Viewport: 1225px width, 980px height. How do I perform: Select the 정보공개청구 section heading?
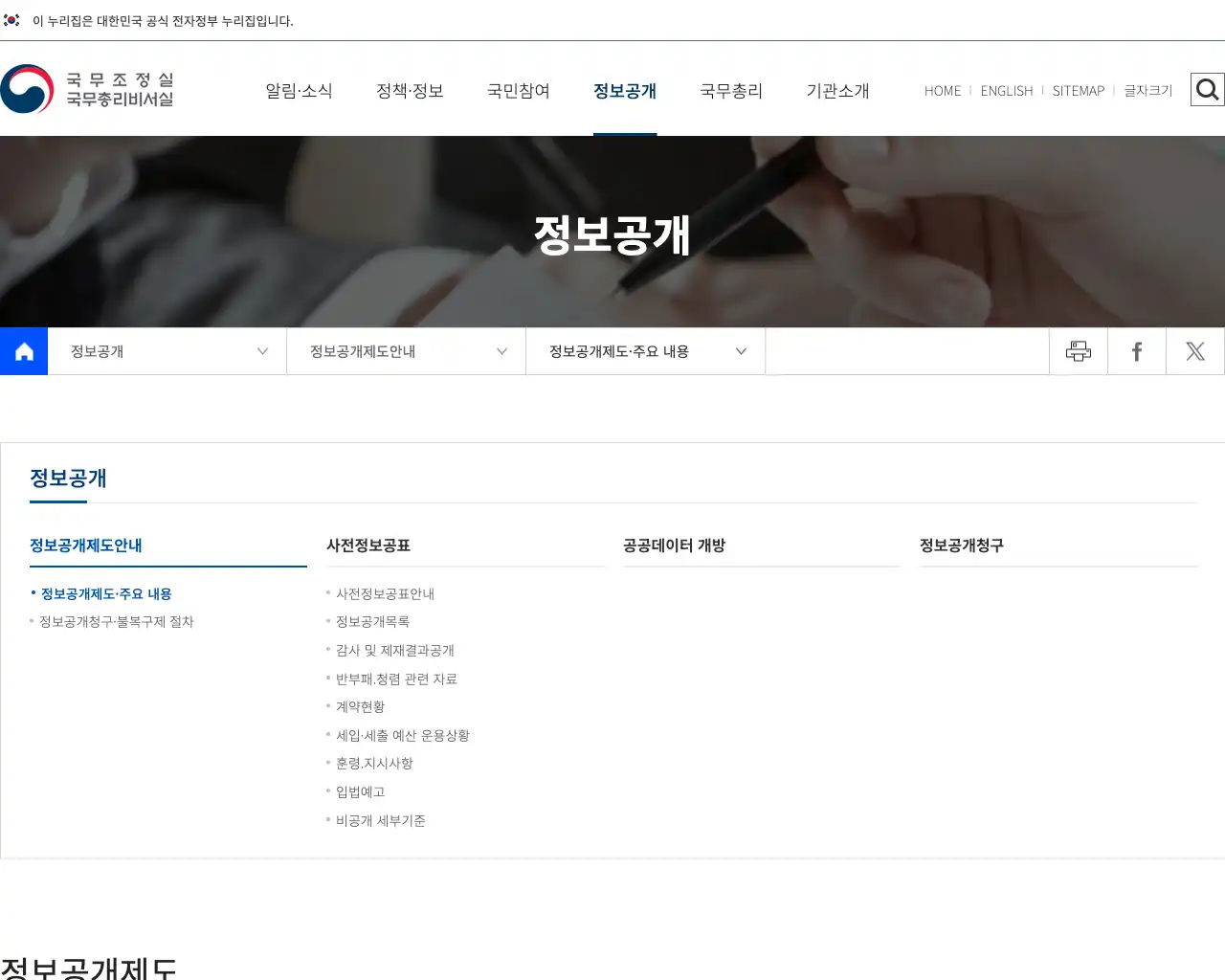[x=962, y=546]
